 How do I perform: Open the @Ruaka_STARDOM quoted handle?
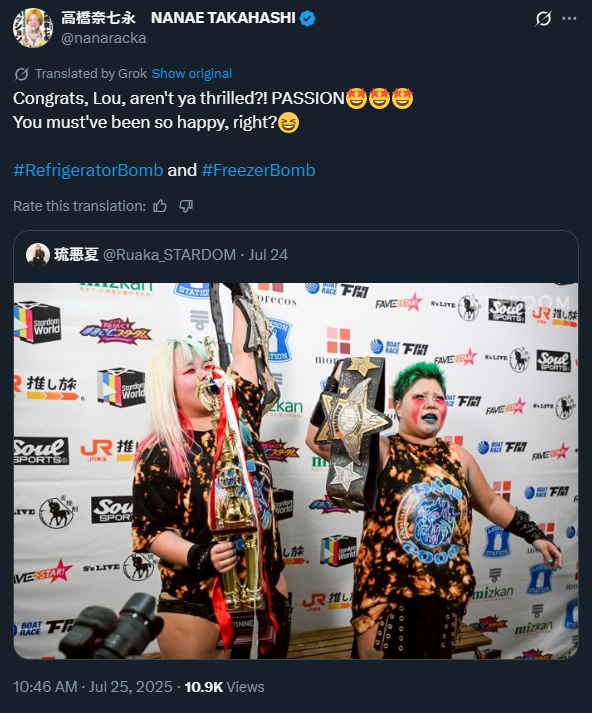click(x=170, y=255)
